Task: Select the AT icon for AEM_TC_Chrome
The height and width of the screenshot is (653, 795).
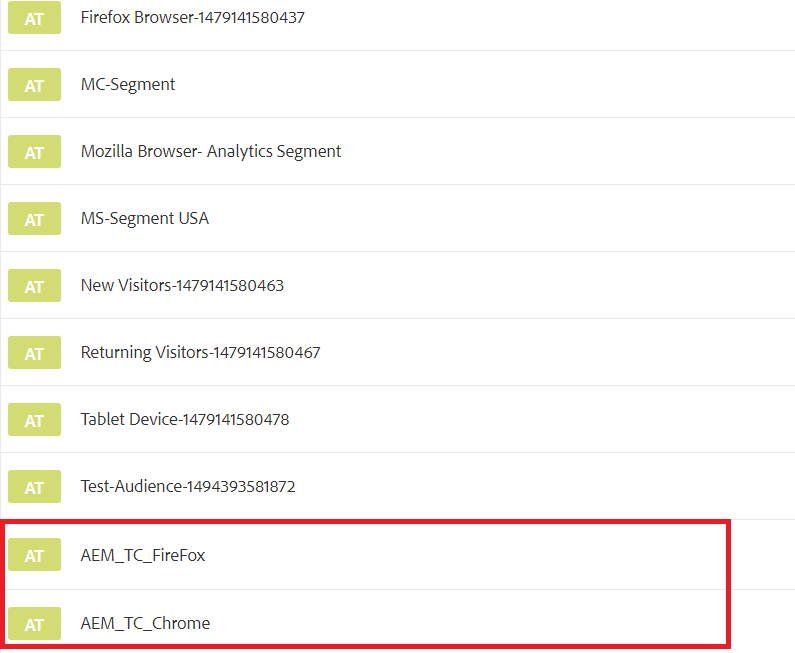Action: click(x=34, y=623)
